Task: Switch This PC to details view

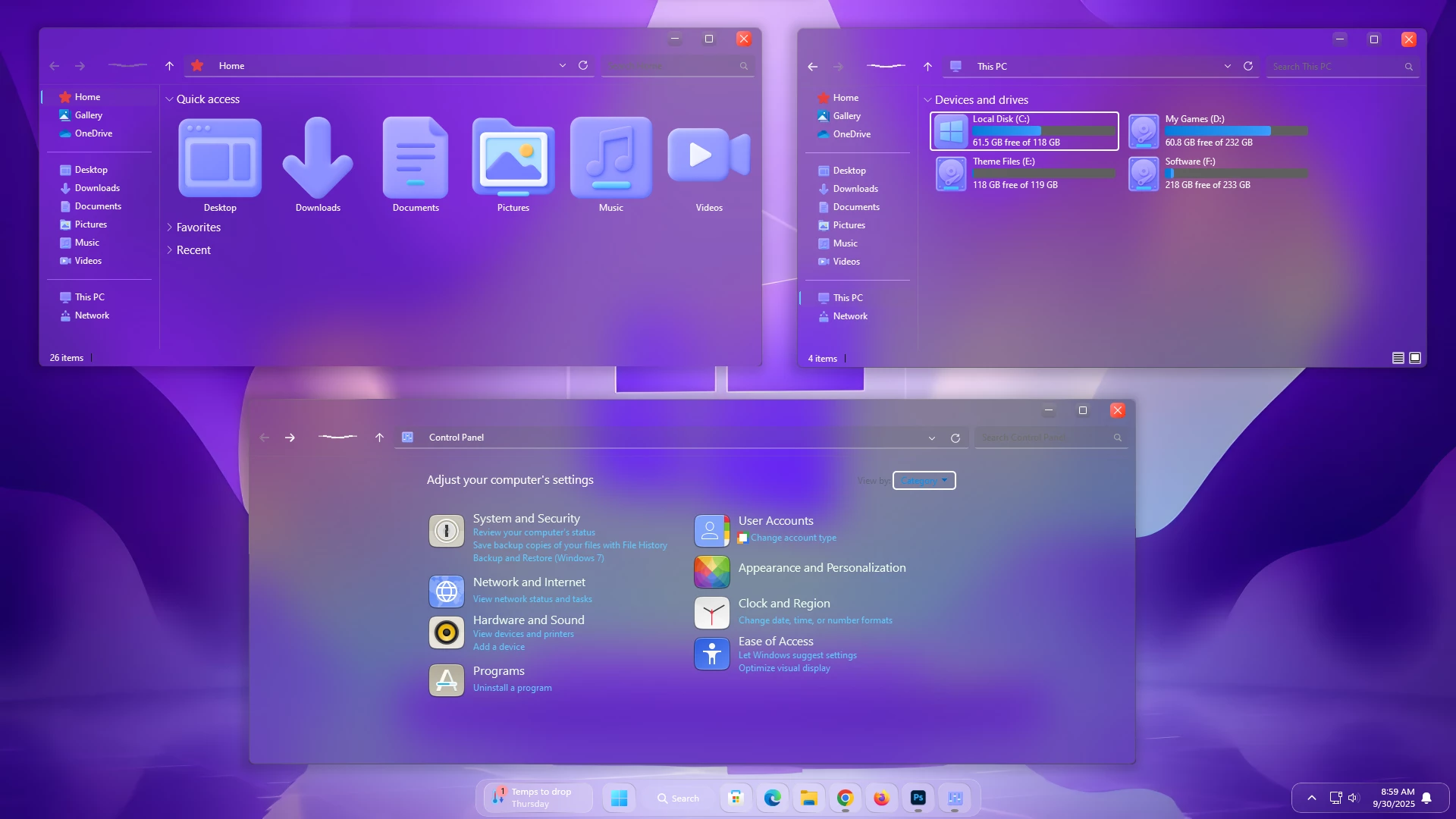Action: (1398, 358)
